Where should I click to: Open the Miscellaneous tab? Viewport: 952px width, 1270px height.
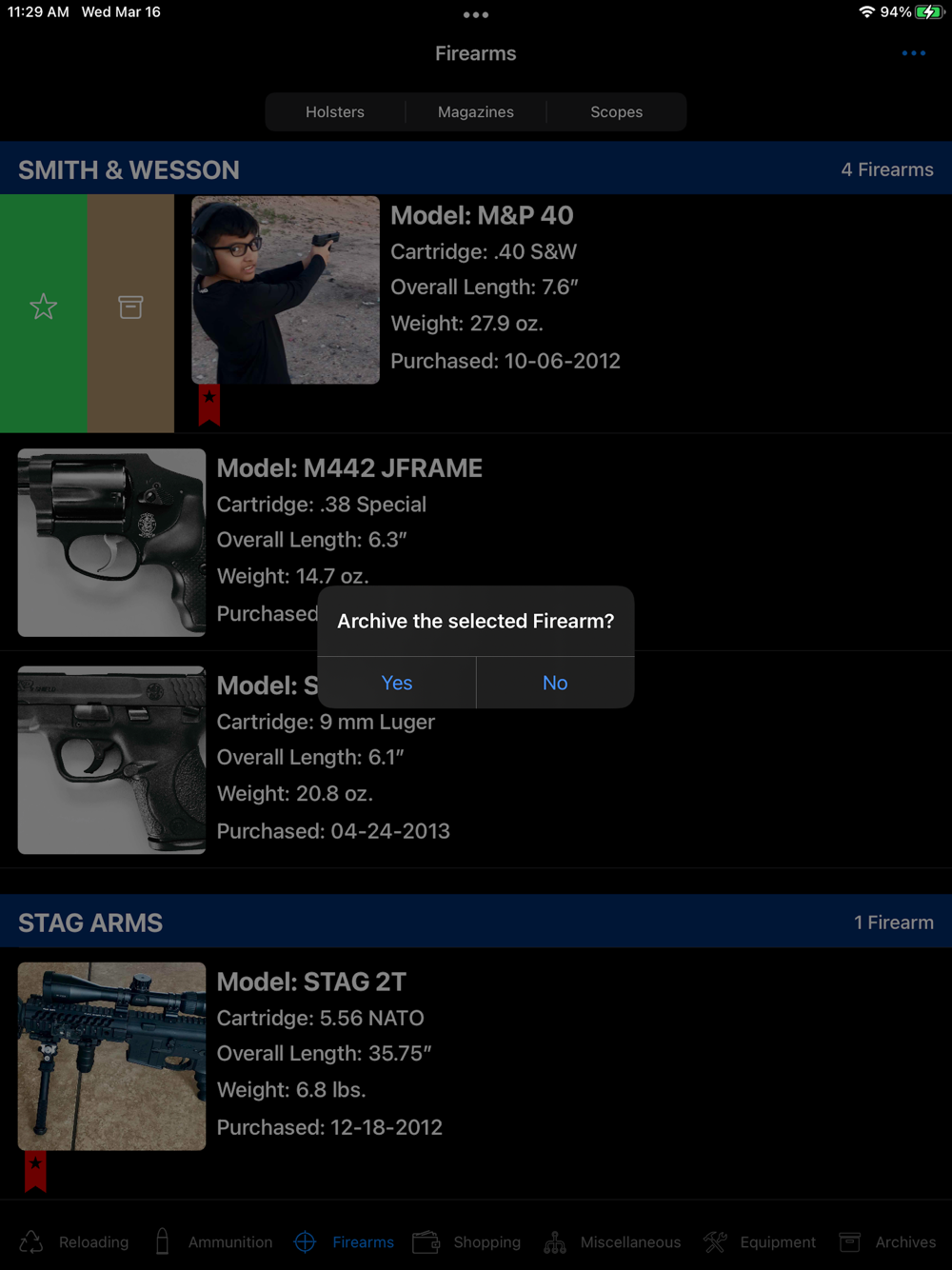(x=612, y=1241)
